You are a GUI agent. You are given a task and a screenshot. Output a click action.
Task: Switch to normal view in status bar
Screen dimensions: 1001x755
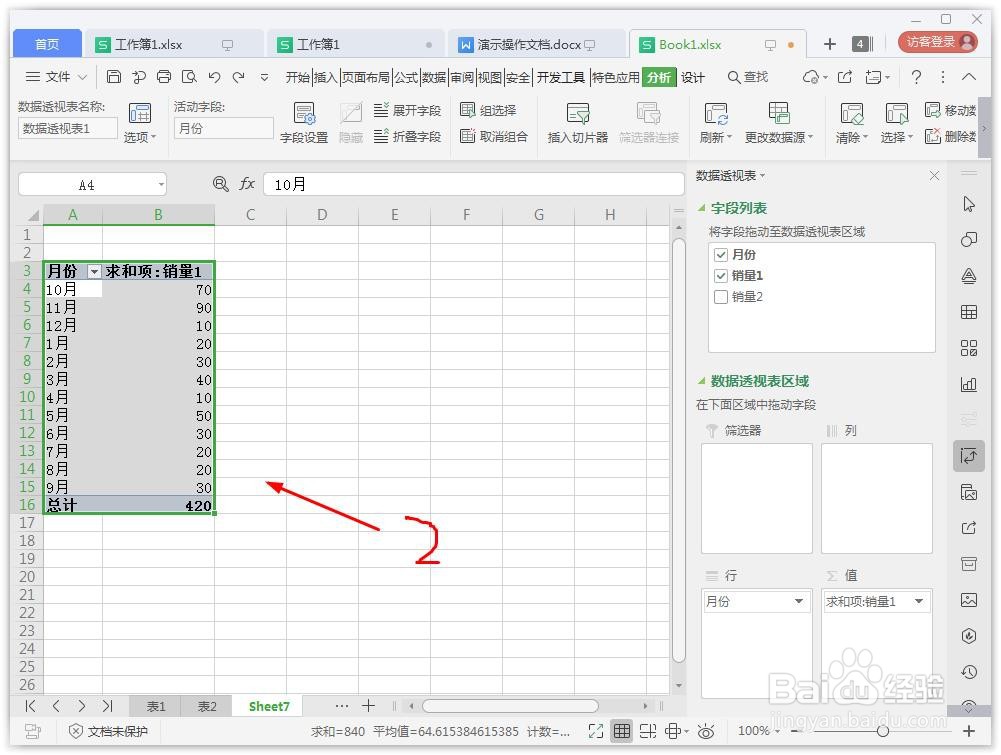pos(621,731)
